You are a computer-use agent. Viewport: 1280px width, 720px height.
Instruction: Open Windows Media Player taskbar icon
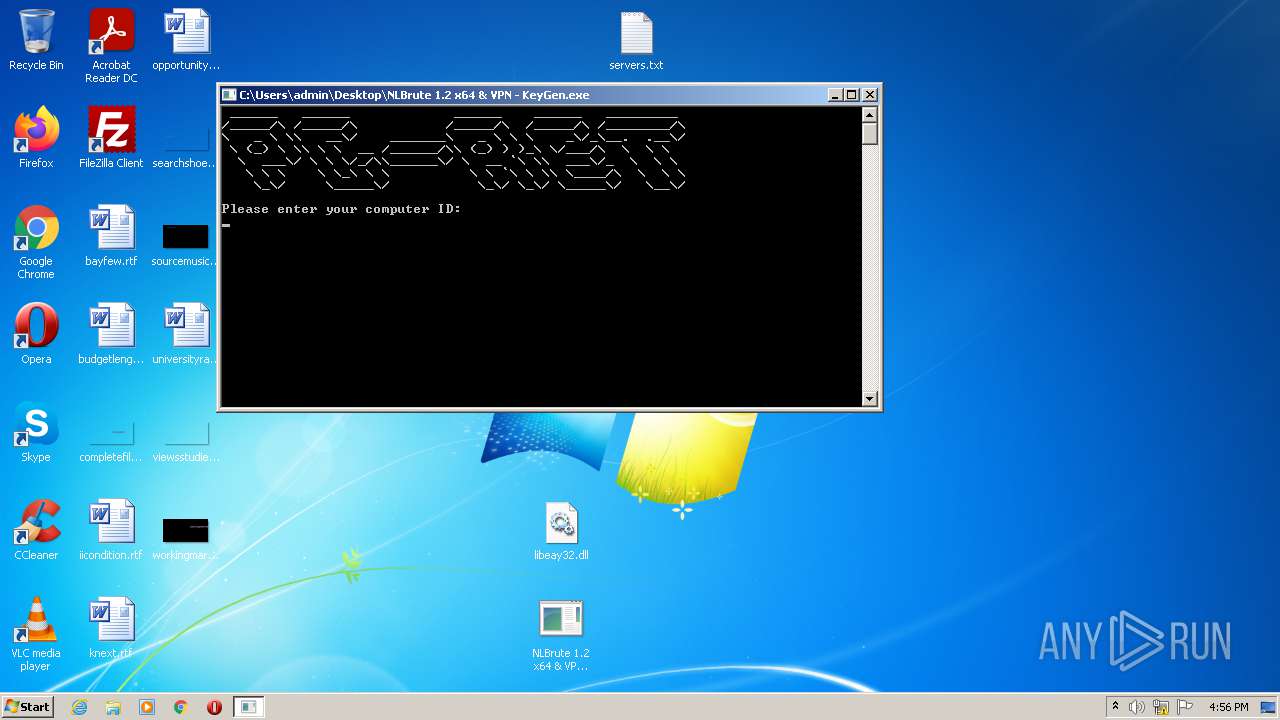click(147, 707)
